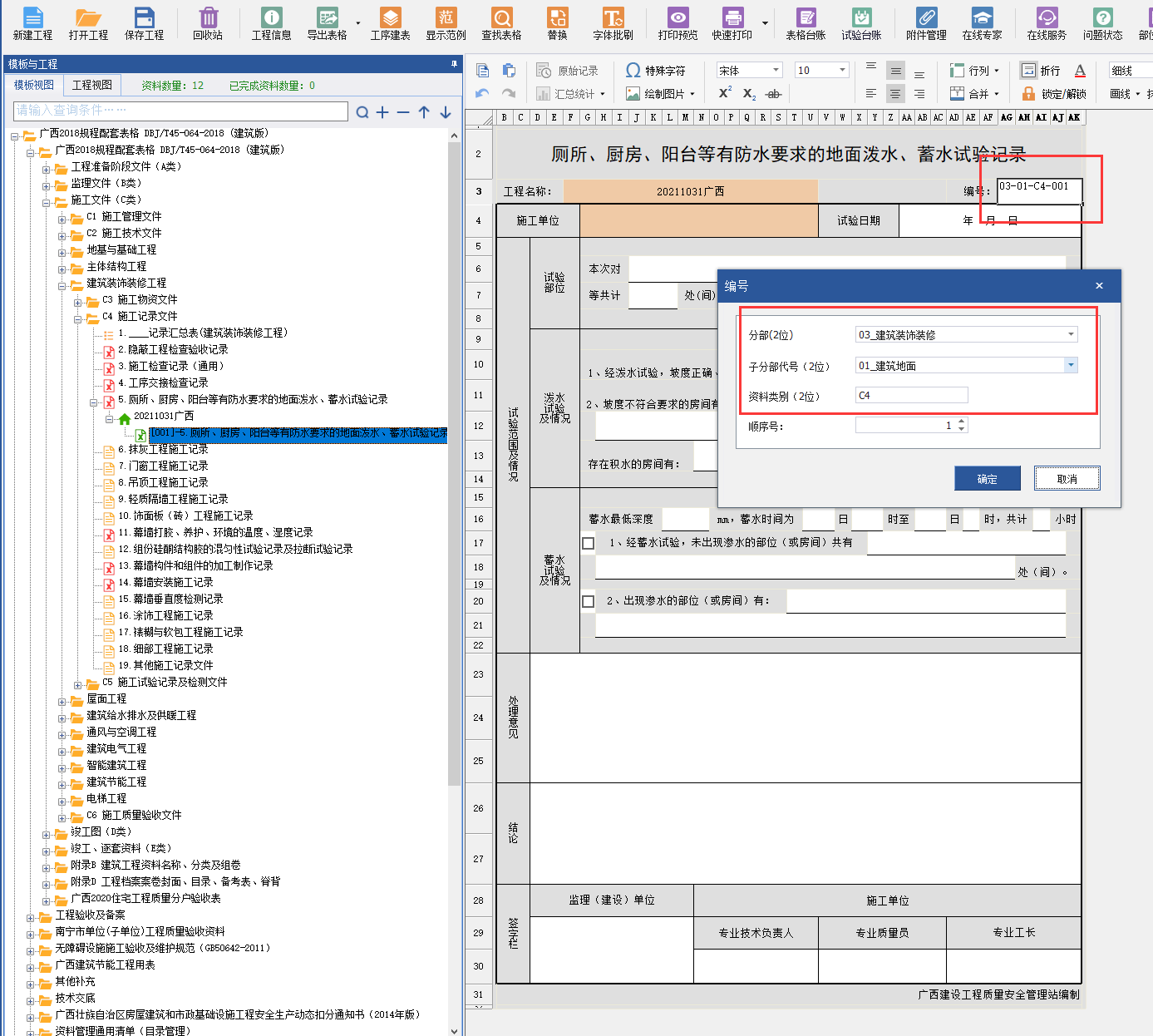Image resolution: width=1153 pixels, height=1036 pixels.
Task: Open the 子分部代号 dropdown arrow
Action: pyautogui.click(x=1071, y=365)
